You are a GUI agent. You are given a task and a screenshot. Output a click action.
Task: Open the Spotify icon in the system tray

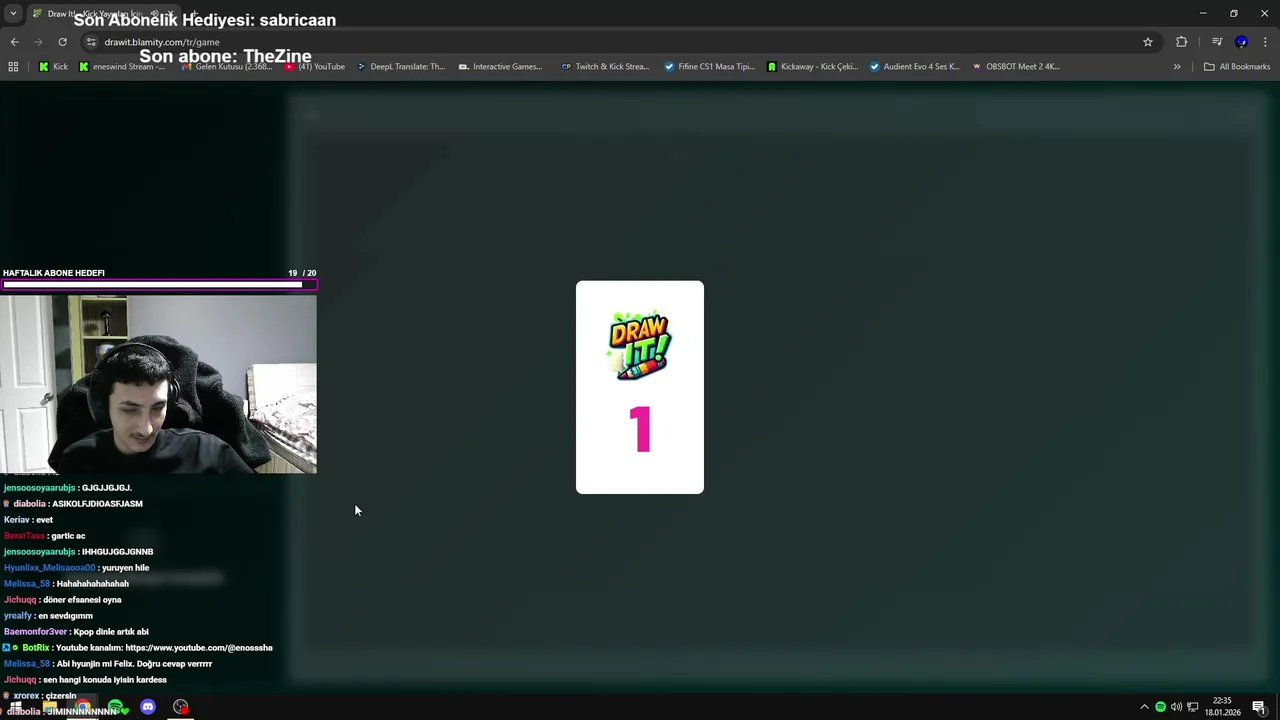pyautogui.click(x=1160, y=707)
